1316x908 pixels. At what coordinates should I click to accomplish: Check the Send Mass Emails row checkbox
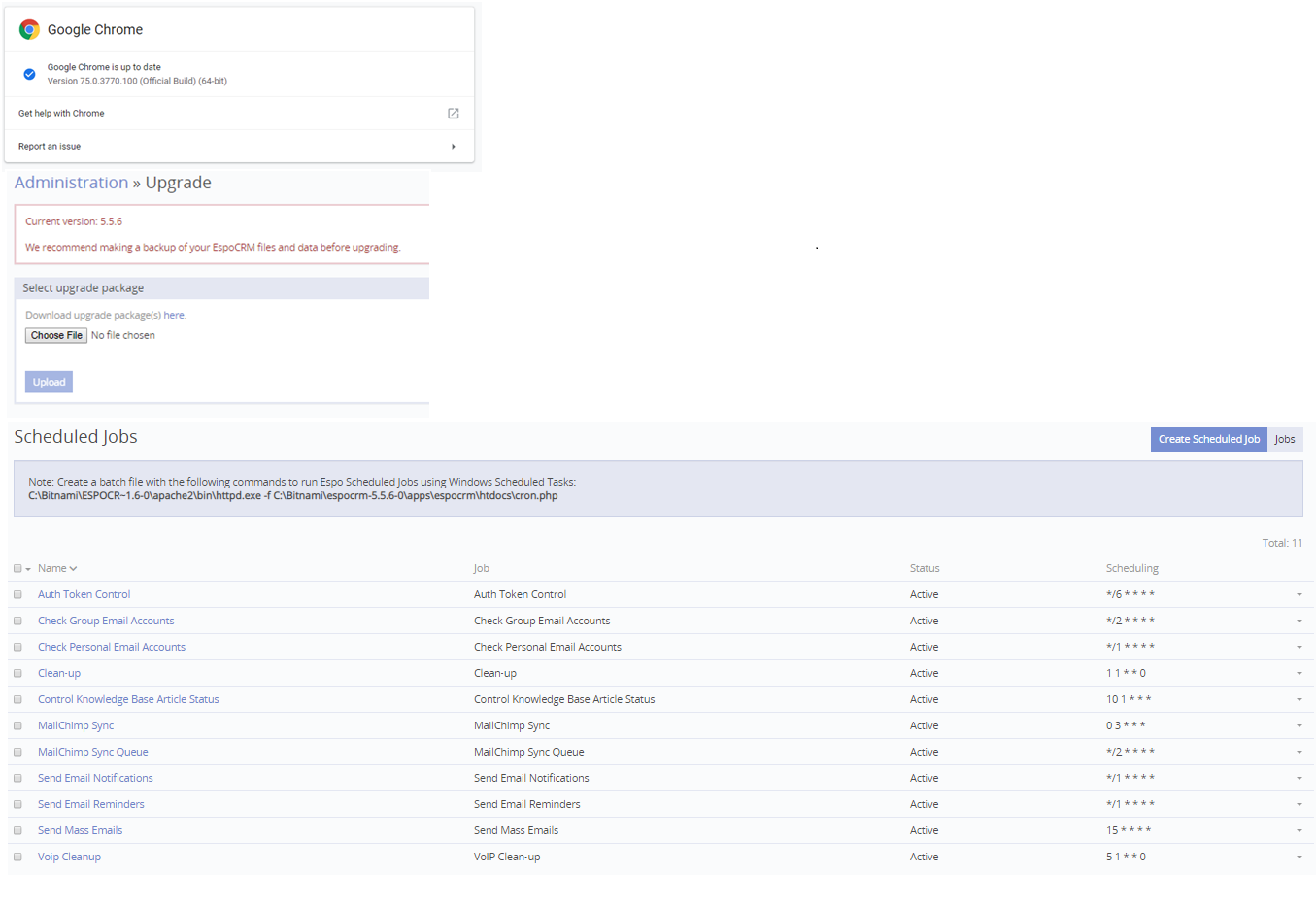click(17, 830)
